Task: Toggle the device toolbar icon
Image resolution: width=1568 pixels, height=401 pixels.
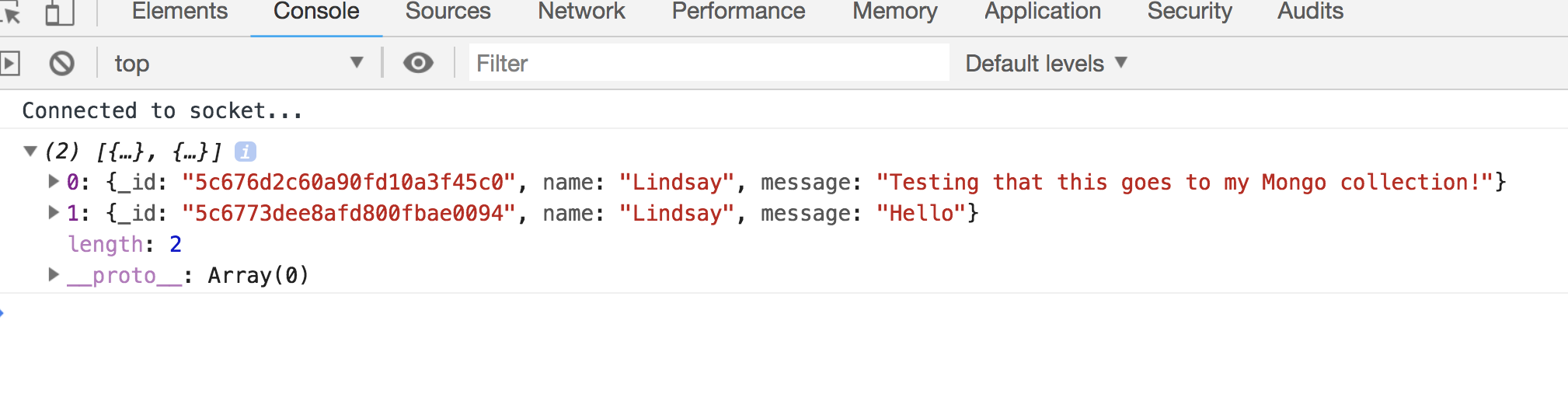Action: coord(59,13)
